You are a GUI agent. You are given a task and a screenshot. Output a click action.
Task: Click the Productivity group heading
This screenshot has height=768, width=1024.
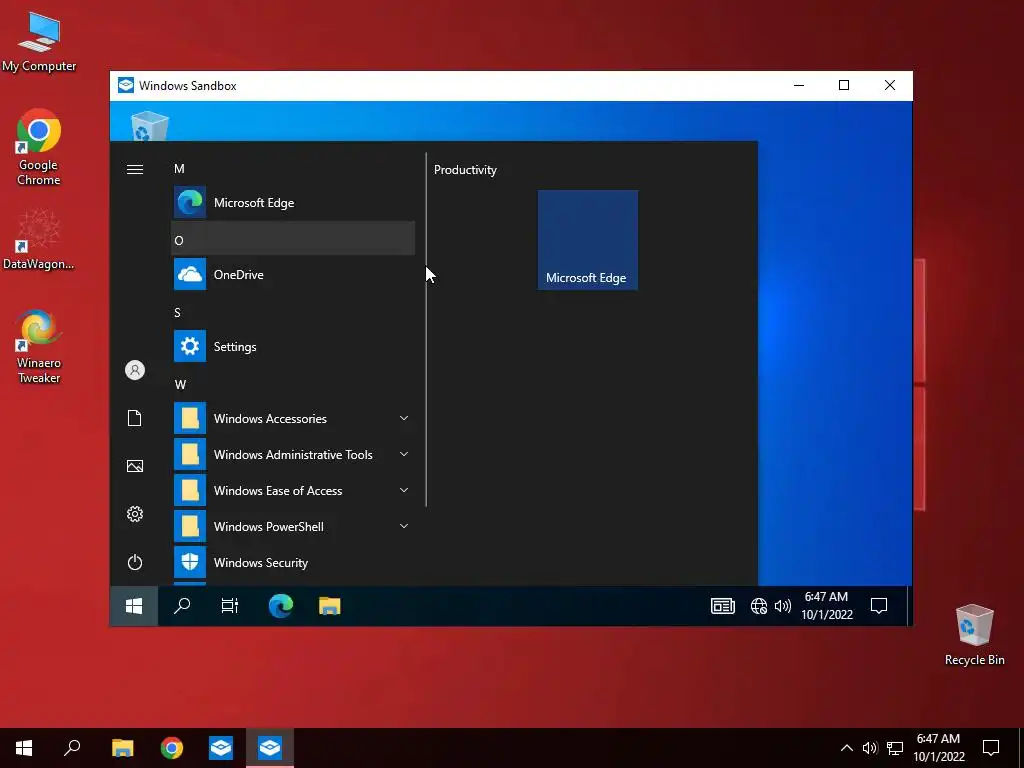click(466, 170)
